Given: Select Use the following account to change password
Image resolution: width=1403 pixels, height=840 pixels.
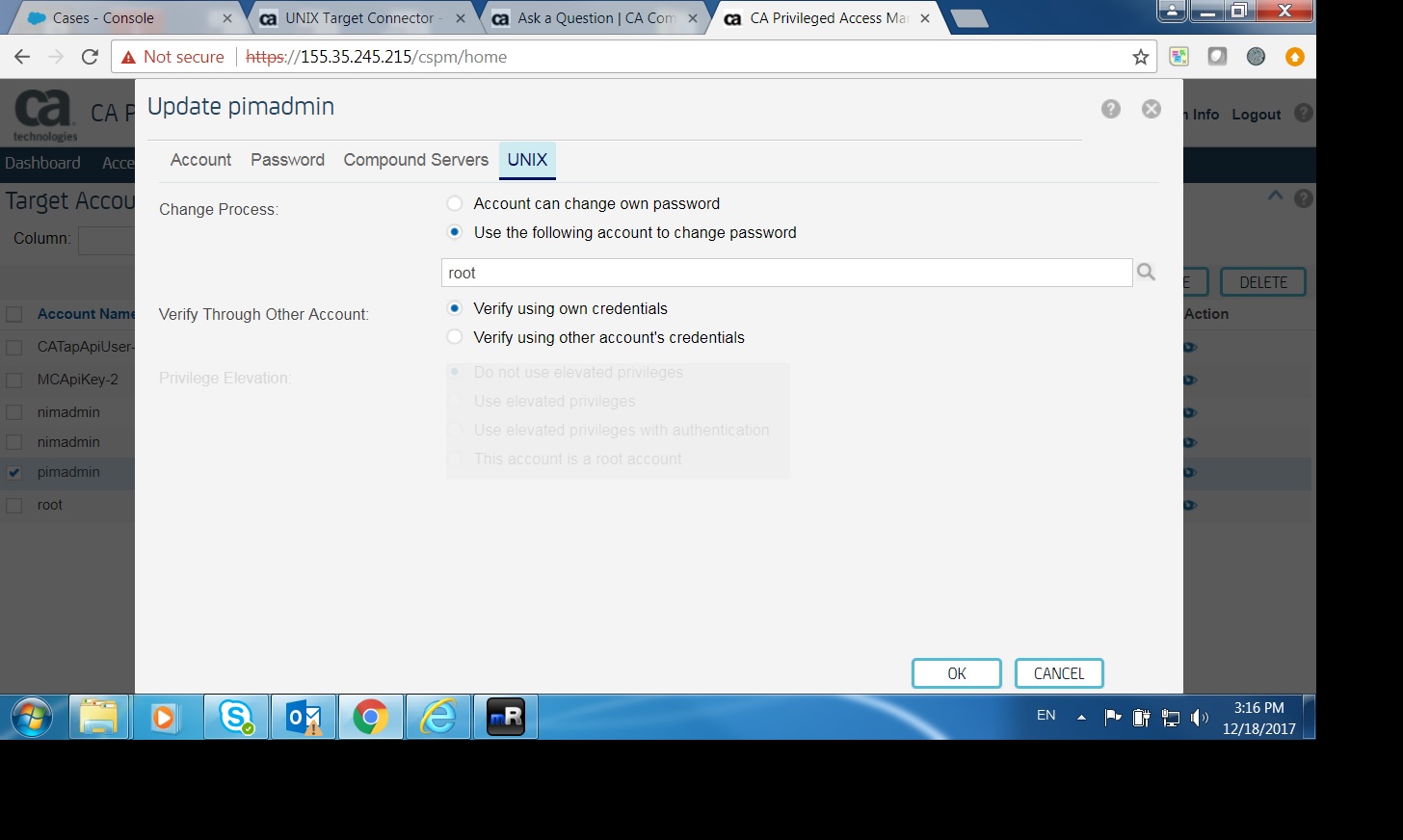Looking at the screenshot, I should [455, 232].
